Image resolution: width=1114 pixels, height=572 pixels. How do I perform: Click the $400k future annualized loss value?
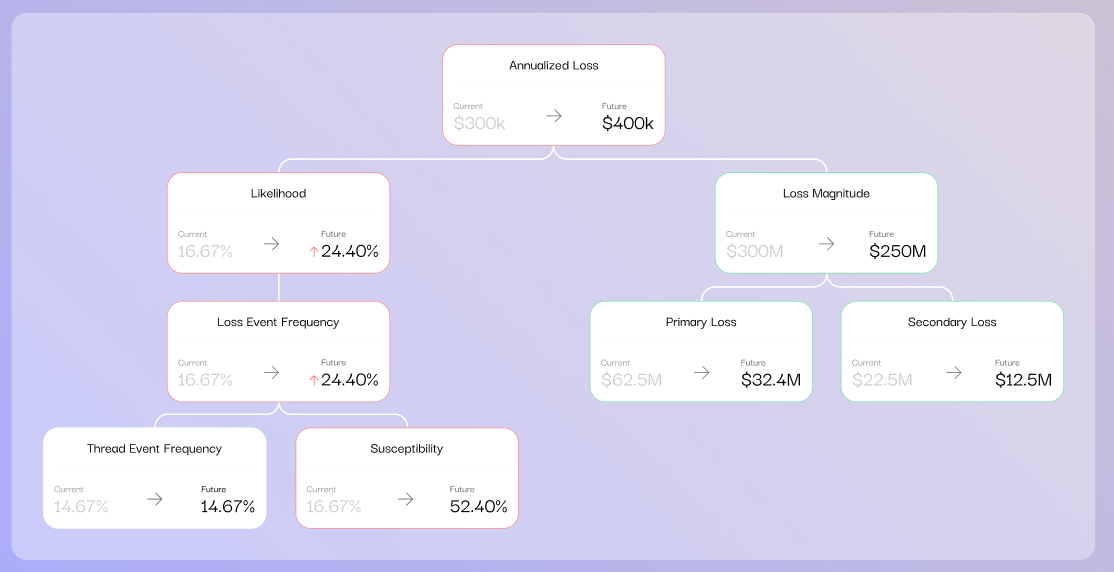click(x=627, y=124)
